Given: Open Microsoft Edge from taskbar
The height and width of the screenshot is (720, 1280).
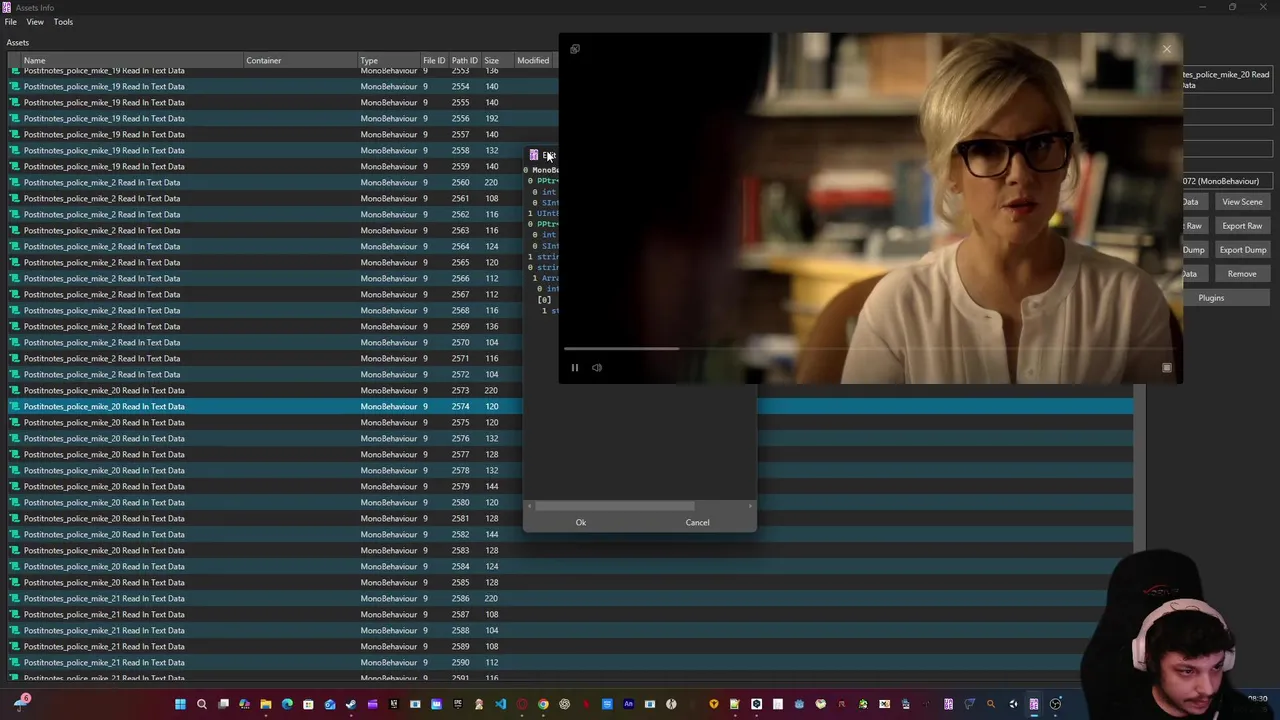Looking at the screenshot, I should click(287, 704).
